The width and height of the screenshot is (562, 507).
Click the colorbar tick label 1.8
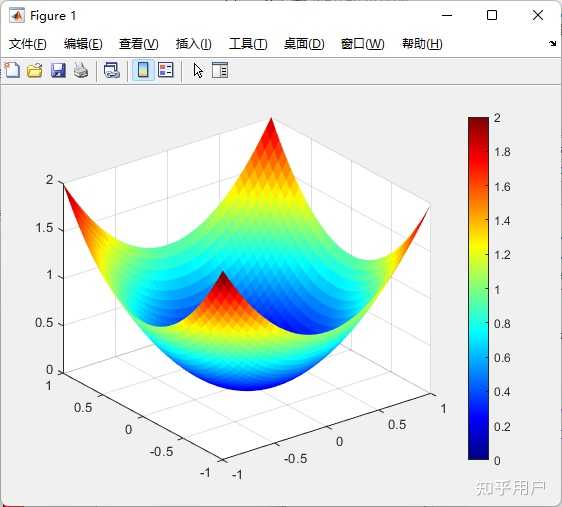tap(502, 152)
